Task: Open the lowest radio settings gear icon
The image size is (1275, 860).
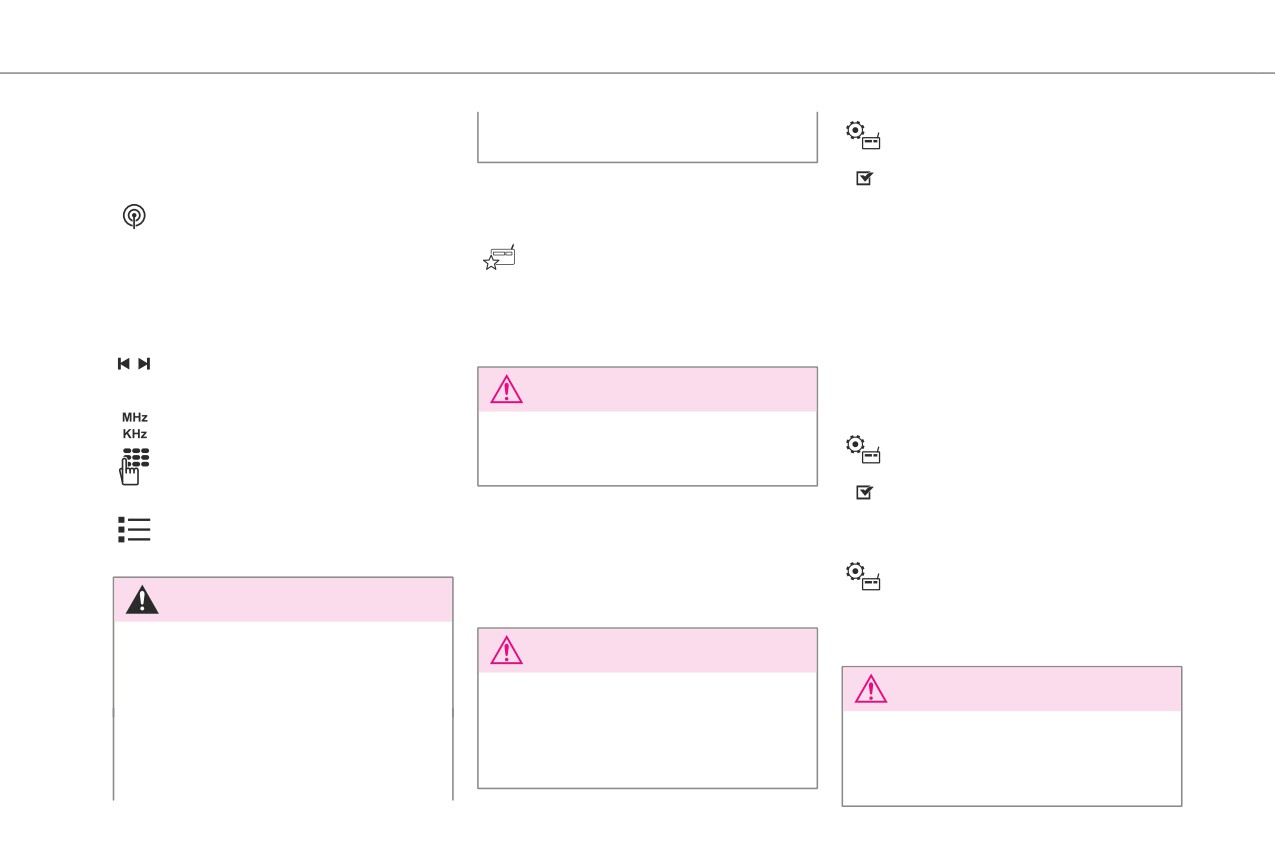Action: click(864, 576)
